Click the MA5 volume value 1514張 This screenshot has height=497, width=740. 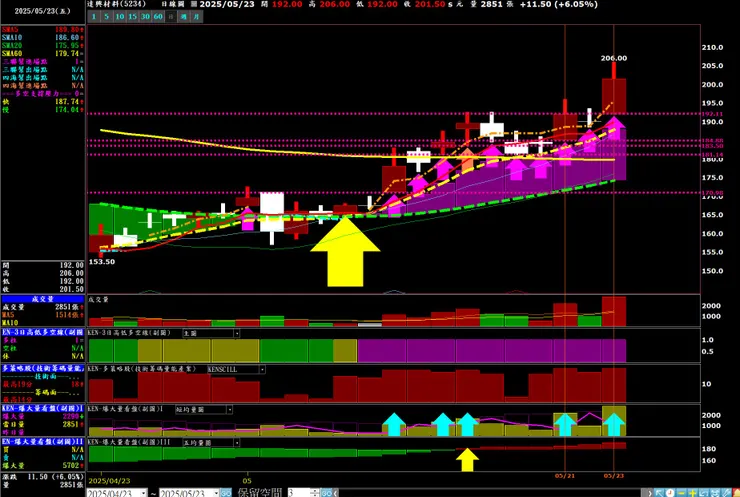[69, 315]
